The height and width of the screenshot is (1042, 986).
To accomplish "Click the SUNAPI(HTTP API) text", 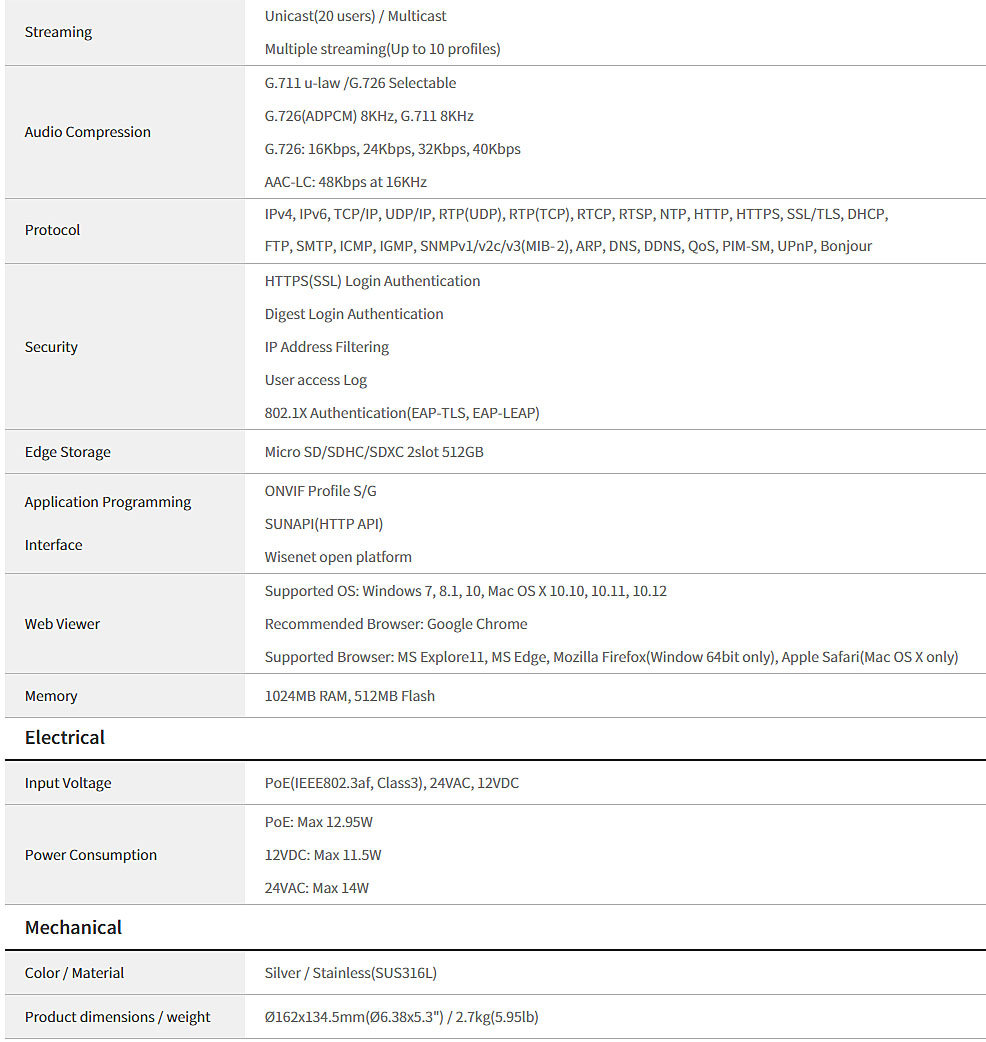I will 324,524.
